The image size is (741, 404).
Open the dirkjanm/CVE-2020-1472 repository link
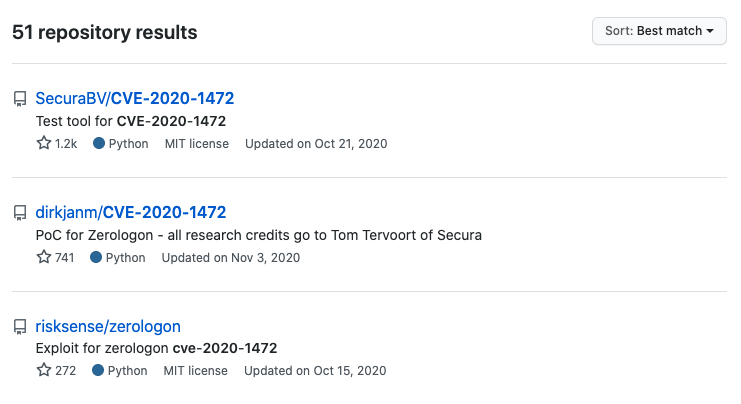coord(131,212)
